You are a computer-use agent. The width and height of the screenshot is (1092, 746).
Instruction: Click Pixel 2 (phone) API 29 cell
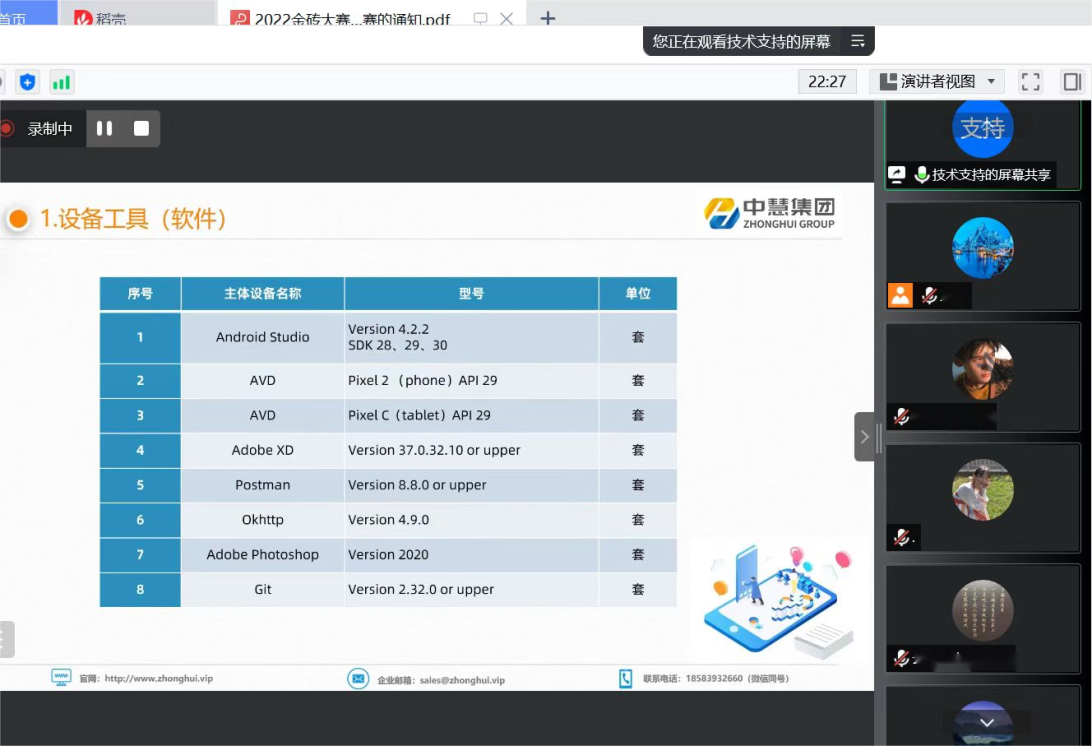[471, 380]
